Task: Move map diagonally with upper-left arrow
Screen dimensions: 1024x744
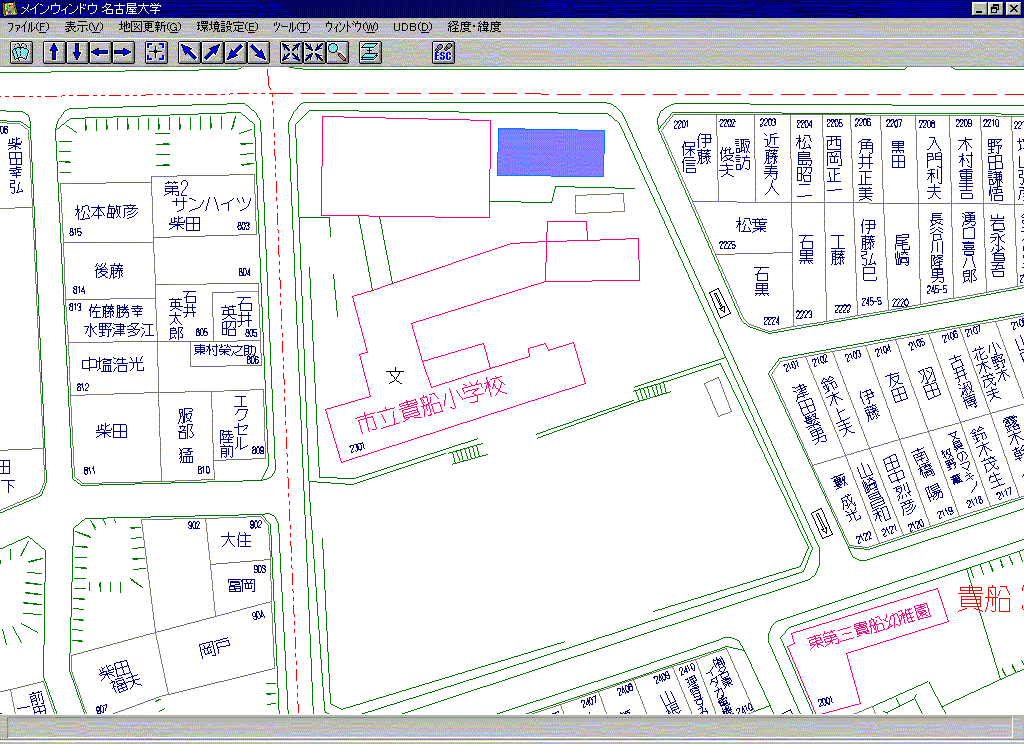Action: click(189, 53)
